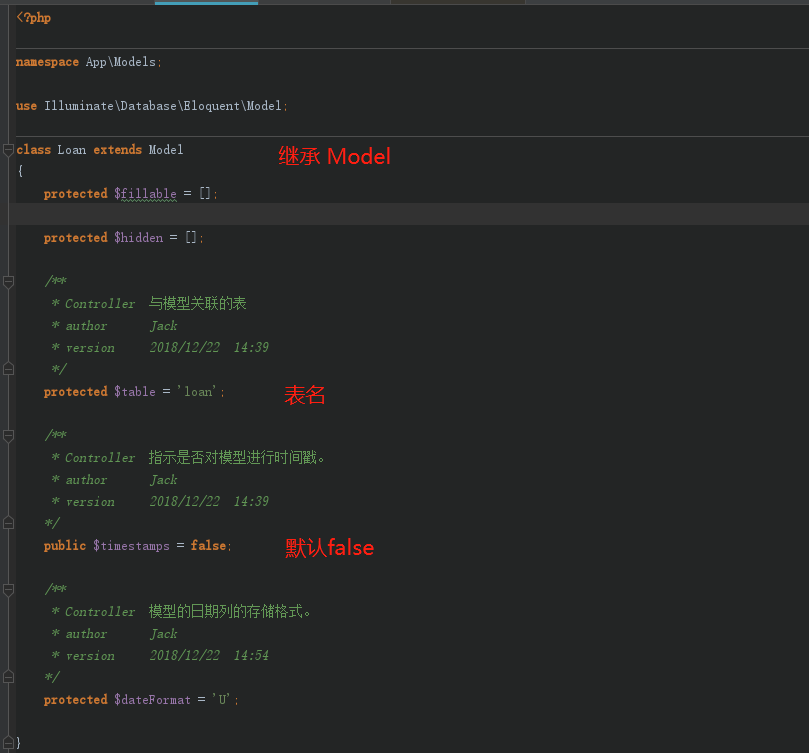The width and height of the screenshot is (809, 753).
Task: Click the $timestamps variable name
Action: [132, 546]
